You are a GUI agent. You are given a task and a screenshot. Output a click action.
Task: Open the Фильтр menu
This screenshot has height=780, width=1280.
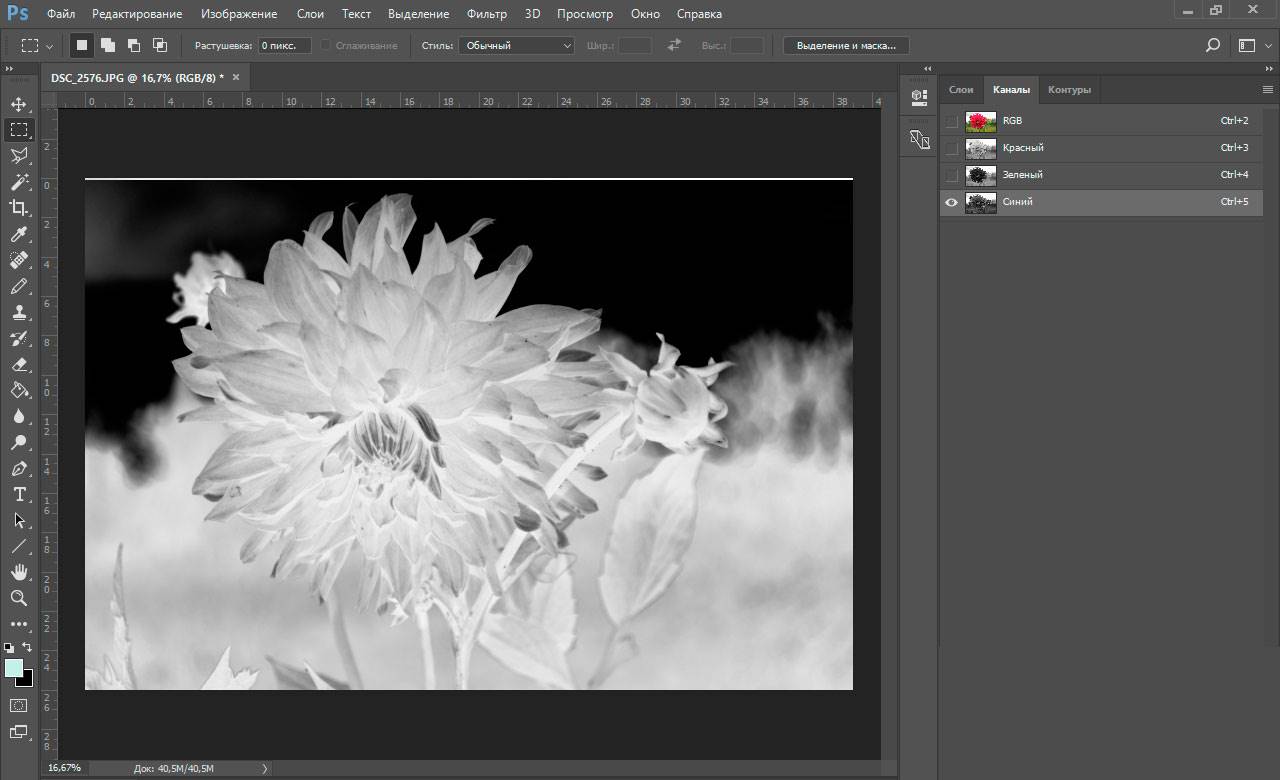[487, 14]
